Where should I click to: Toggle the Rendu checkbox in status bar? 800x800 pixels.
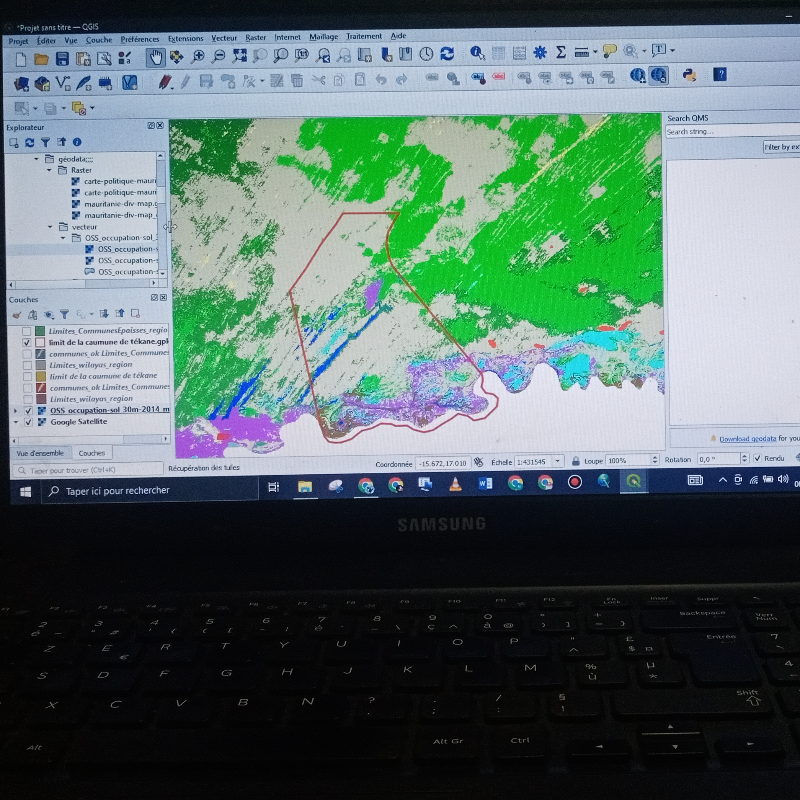point(755,459)
